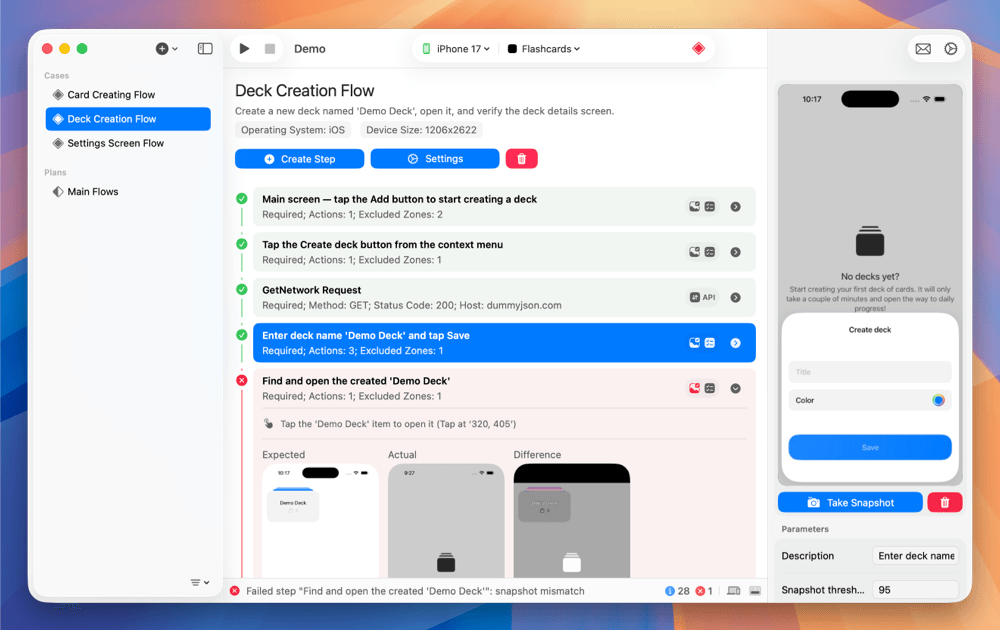Open the Expected snapshot thumbnail
Screen dimensions: 1000x630
(x=320, y=520)
